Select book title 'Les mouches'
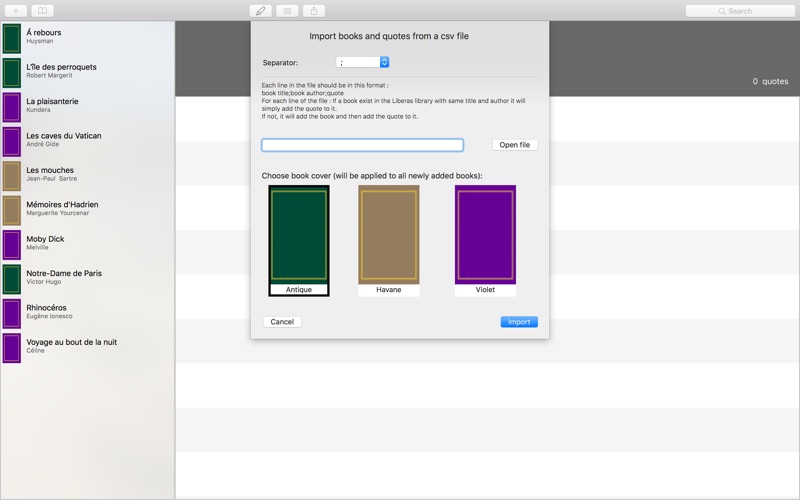This screenshot has width=800, height=500. [x=50, y=170]
